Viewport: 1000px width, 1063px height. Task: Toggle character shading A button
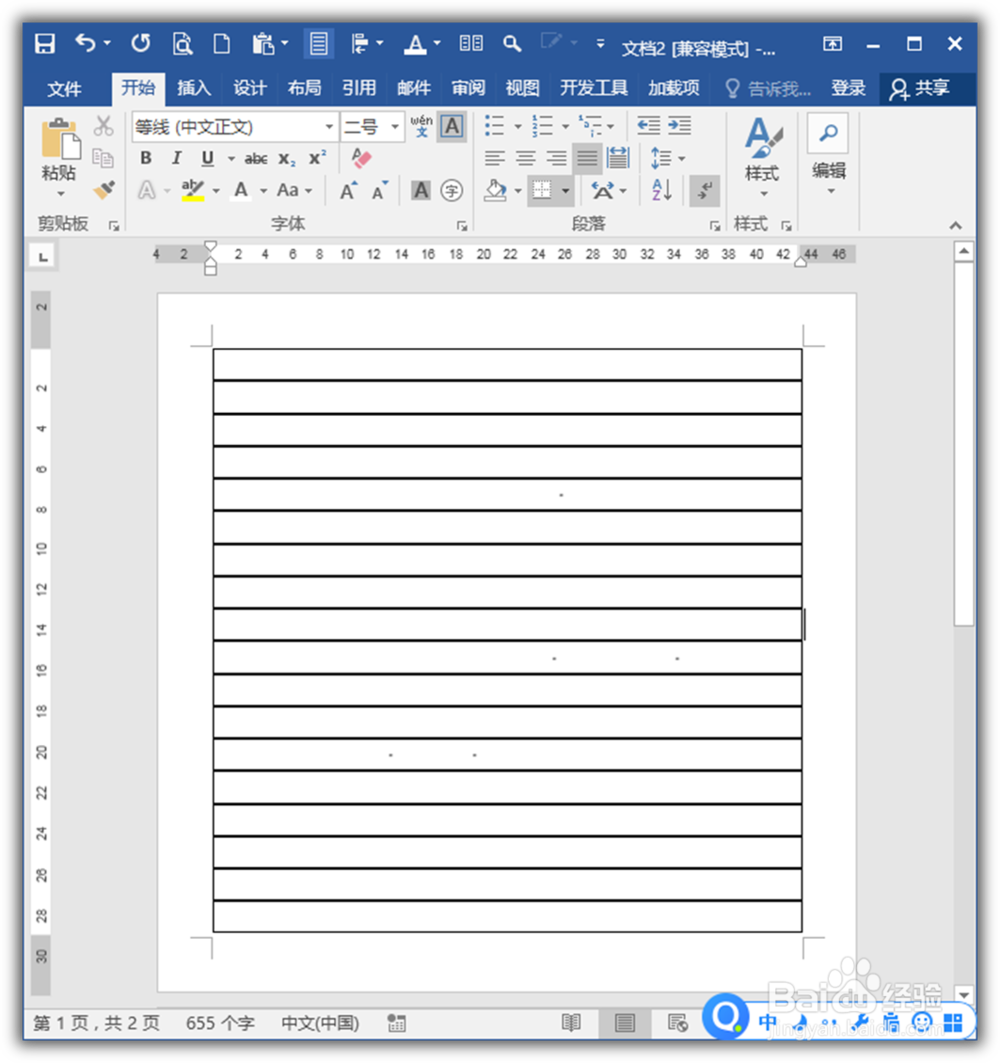(x=420, y=190)
